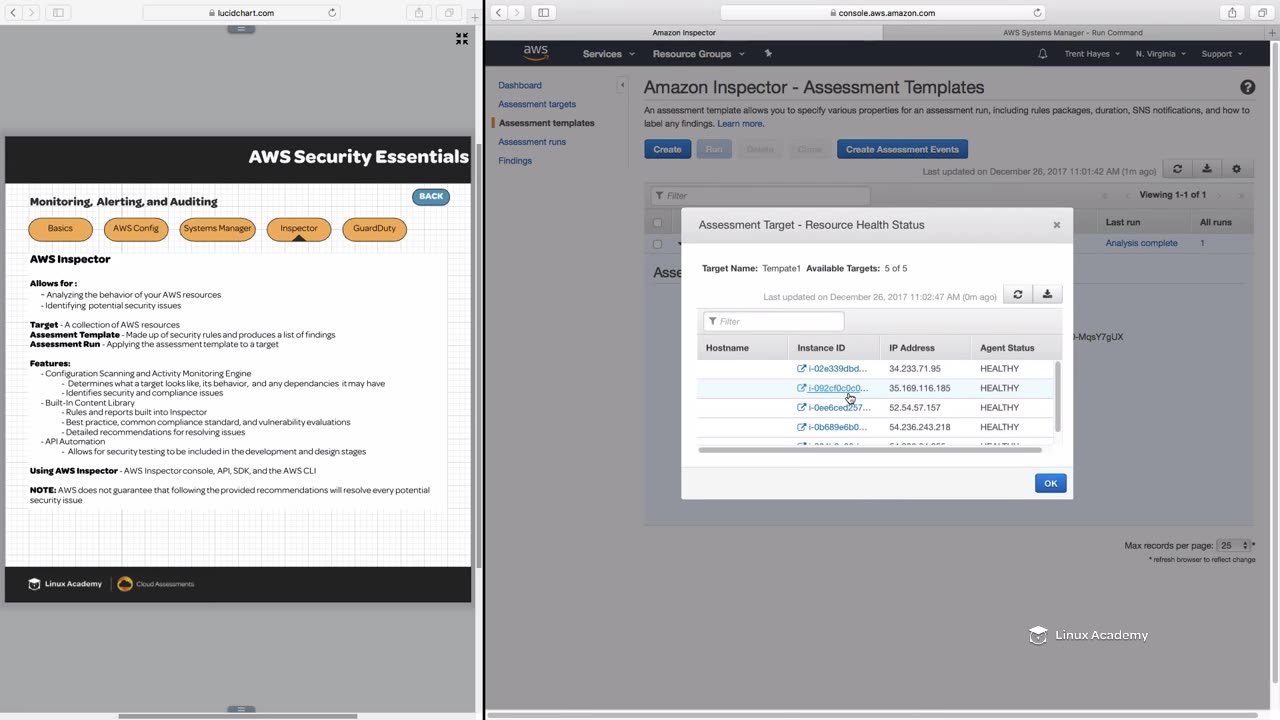Open a new tab in the AWS console window
Viewport: 1280px width, 720px height.
point(1274,32)
